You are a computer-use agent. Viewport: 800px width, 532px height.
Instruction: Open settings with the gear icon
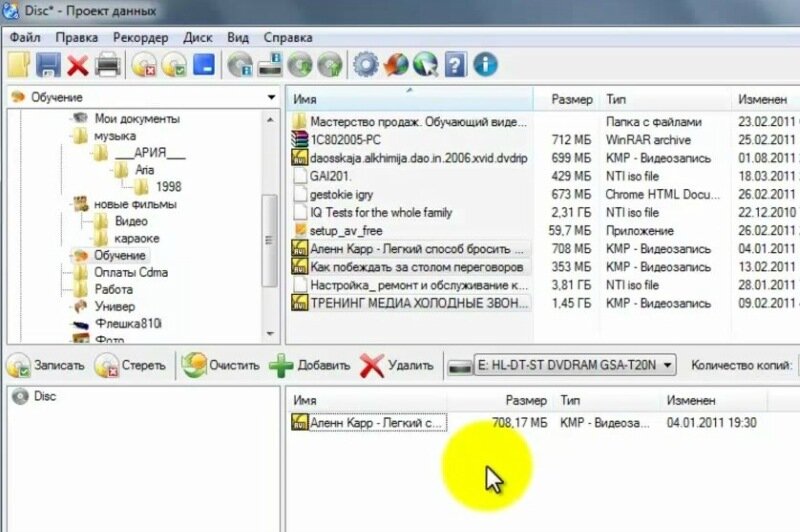(x=366, y=65)
